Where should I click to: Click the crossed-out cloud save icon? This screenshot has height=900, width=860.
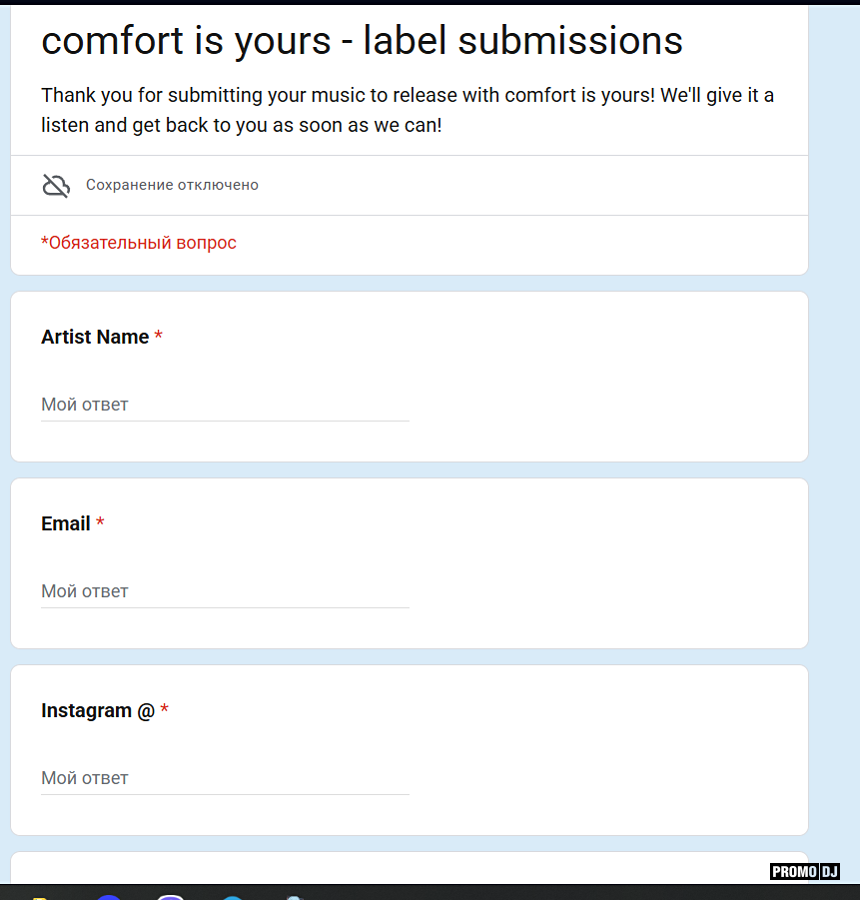pyautogui.click(x=56, y=185)
